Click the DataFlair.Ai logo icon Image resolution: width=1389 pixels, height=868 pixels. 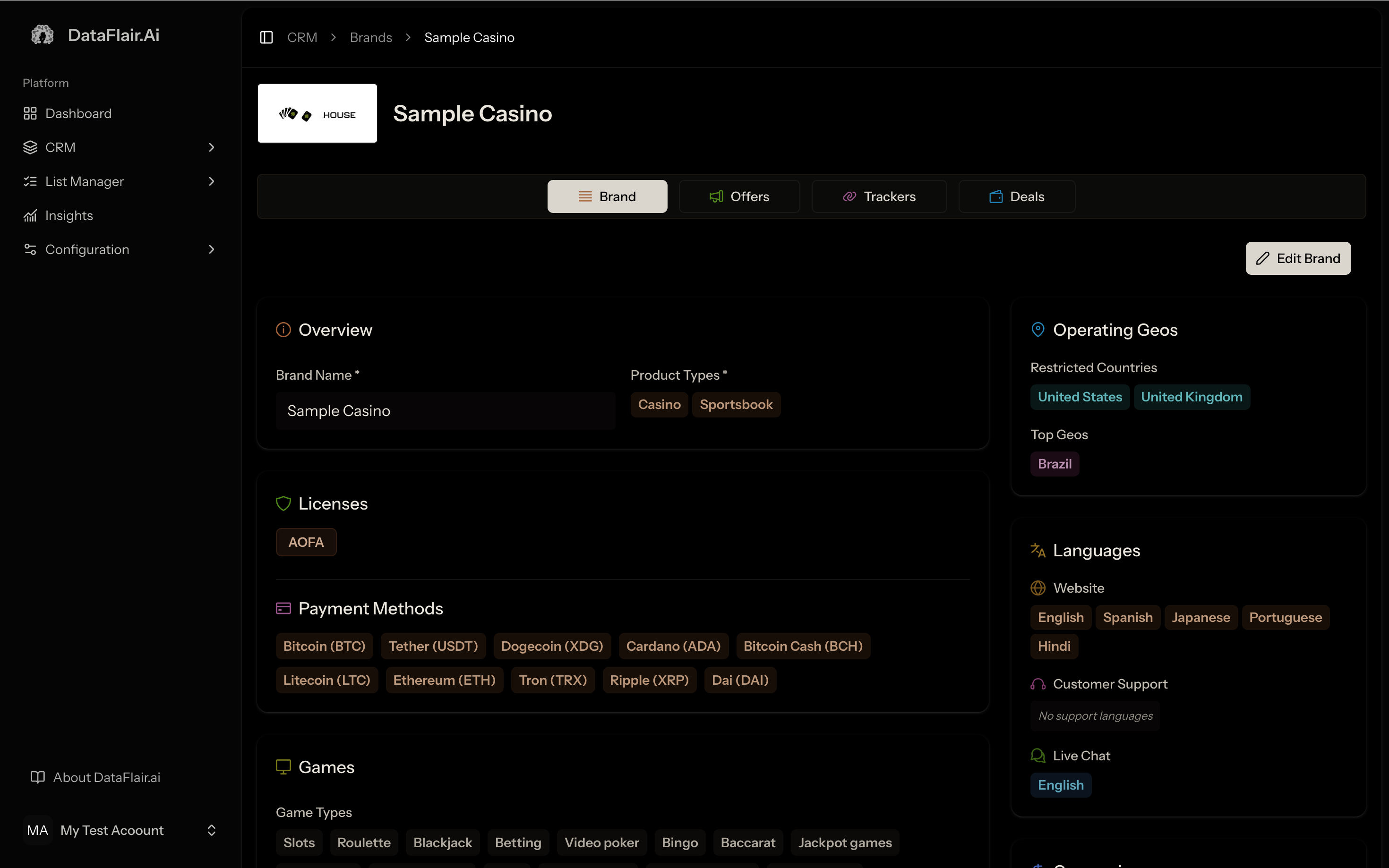click(x=42, y=35)
